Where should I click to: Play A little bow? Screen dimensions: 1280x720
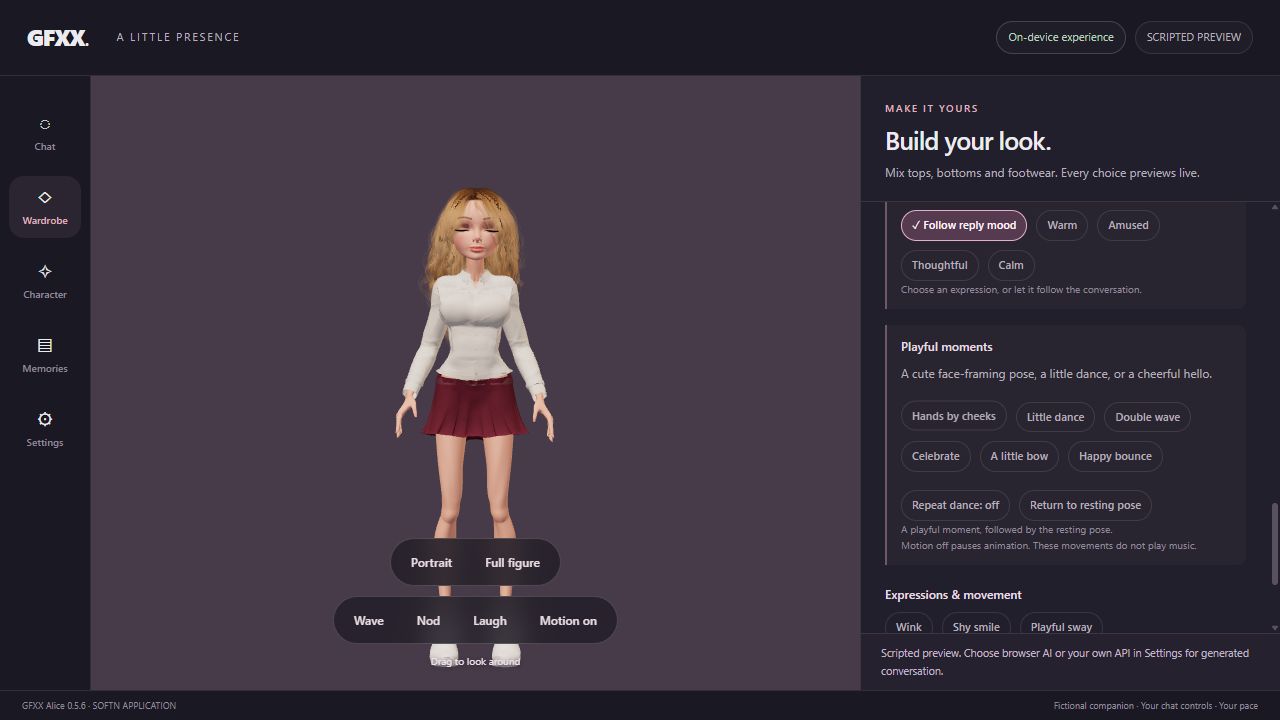pyautogui.click(x=1019, y=456)
